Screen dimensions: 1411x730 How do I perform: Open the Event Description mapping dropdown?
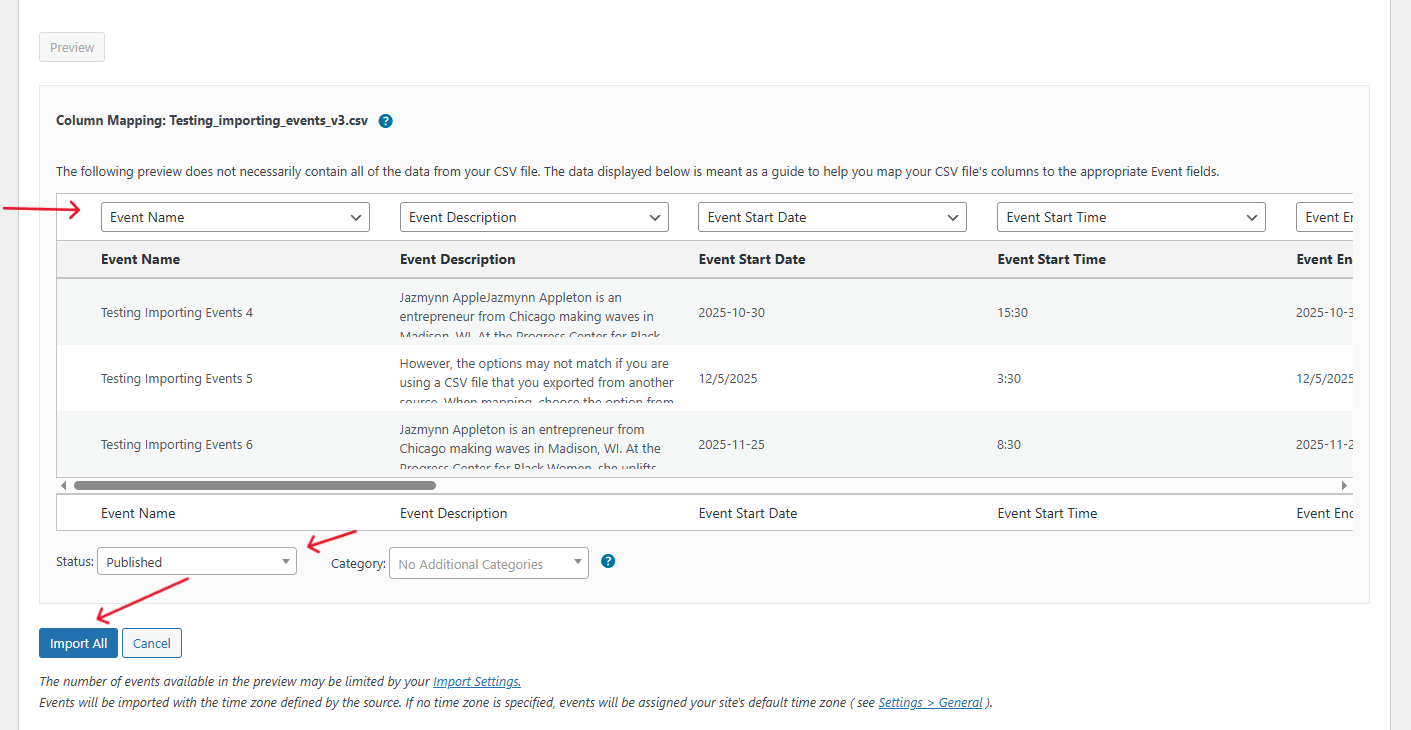pyautogui.click(x=534, y=217)
